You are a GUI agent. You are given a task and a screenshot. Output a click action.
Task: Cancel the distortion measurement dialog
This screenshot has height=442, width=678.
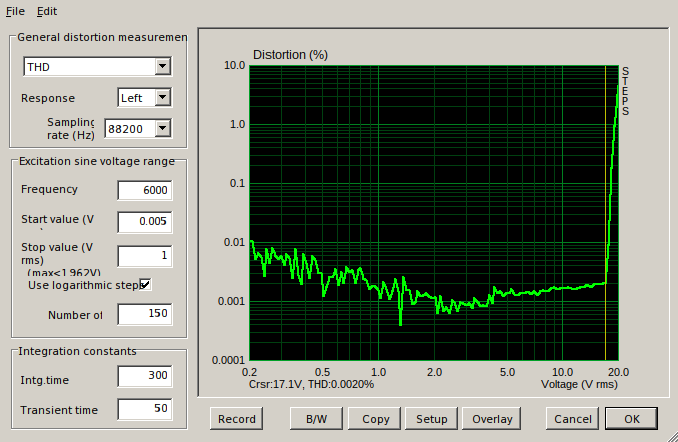(x=572, y=419)
